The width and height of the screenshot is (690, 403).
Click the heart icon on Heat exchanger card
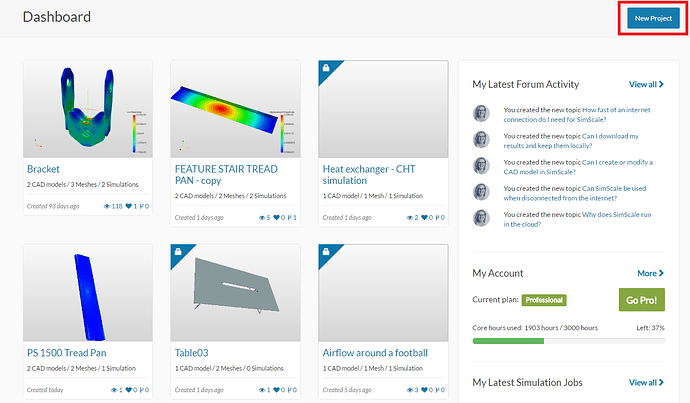tap(424, 217)
